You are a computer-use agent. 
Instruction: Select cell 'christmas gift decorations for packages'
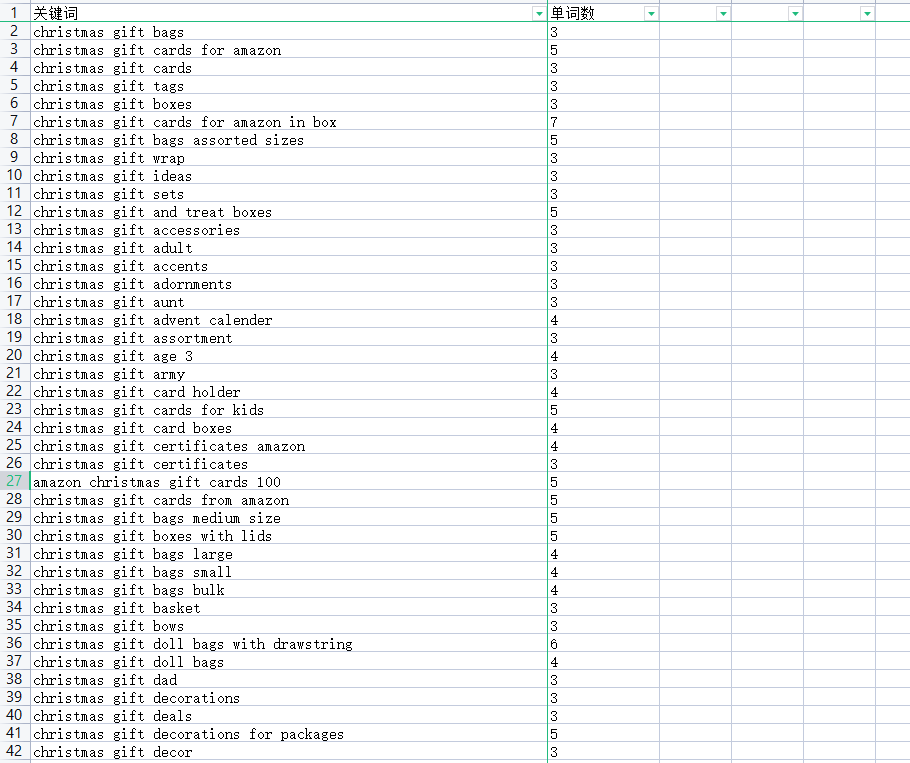tap(288, 733)
